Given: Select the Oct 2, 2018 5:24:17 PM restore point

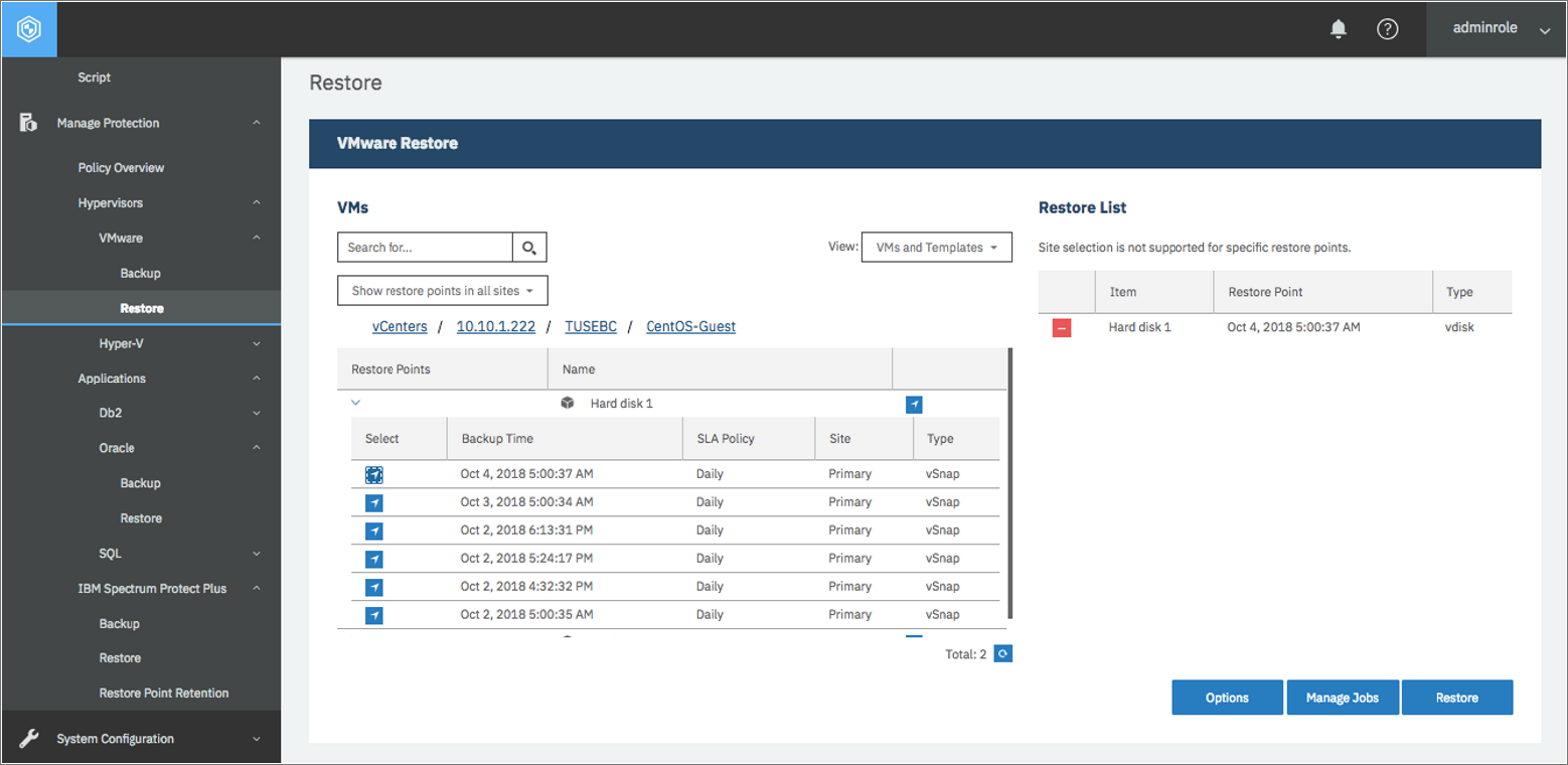Looking at the screenshot, I should tap(374, 559).
